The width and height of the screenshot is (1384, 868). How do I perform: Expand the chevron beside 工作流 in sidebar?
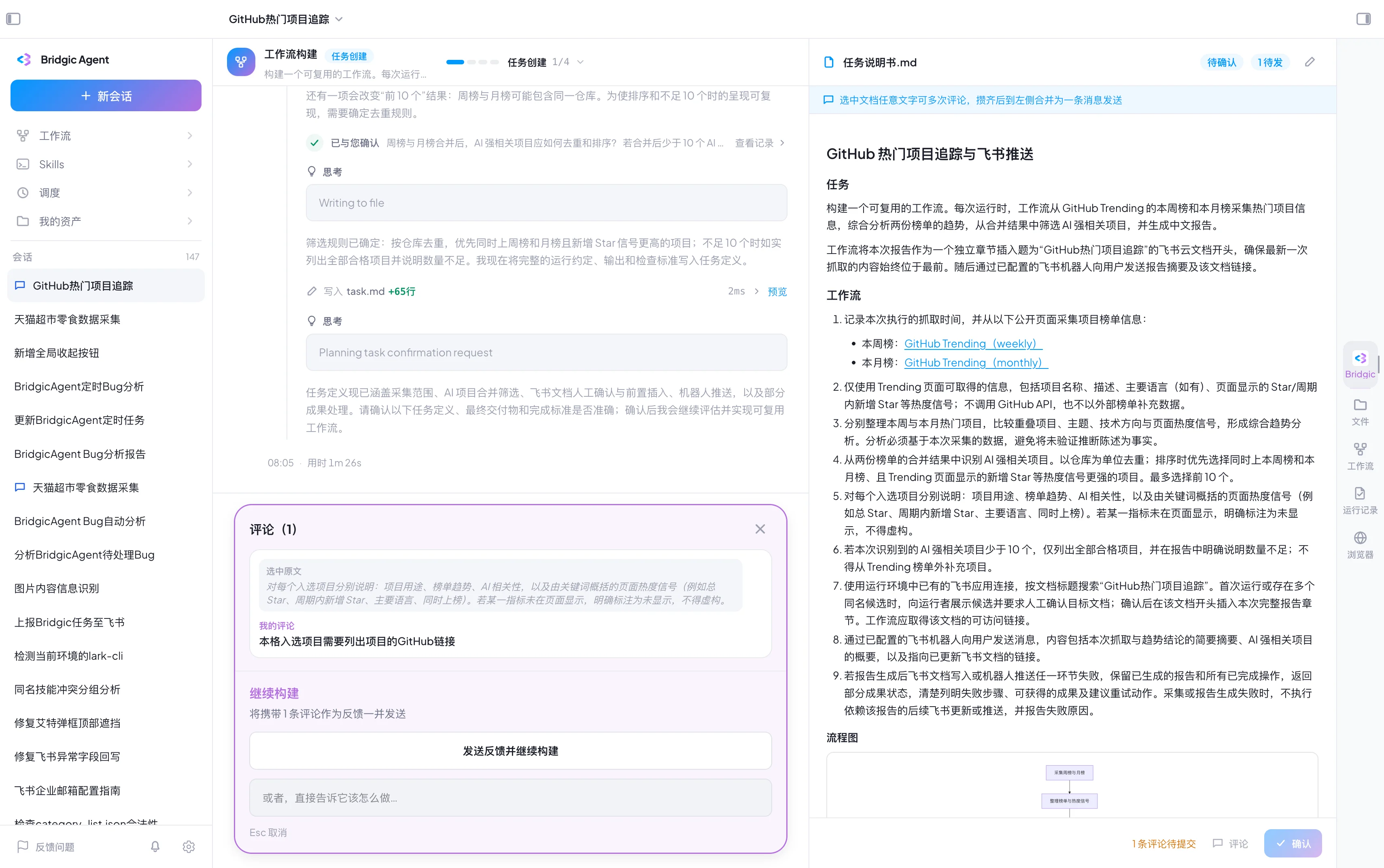(x=189, y=135)
